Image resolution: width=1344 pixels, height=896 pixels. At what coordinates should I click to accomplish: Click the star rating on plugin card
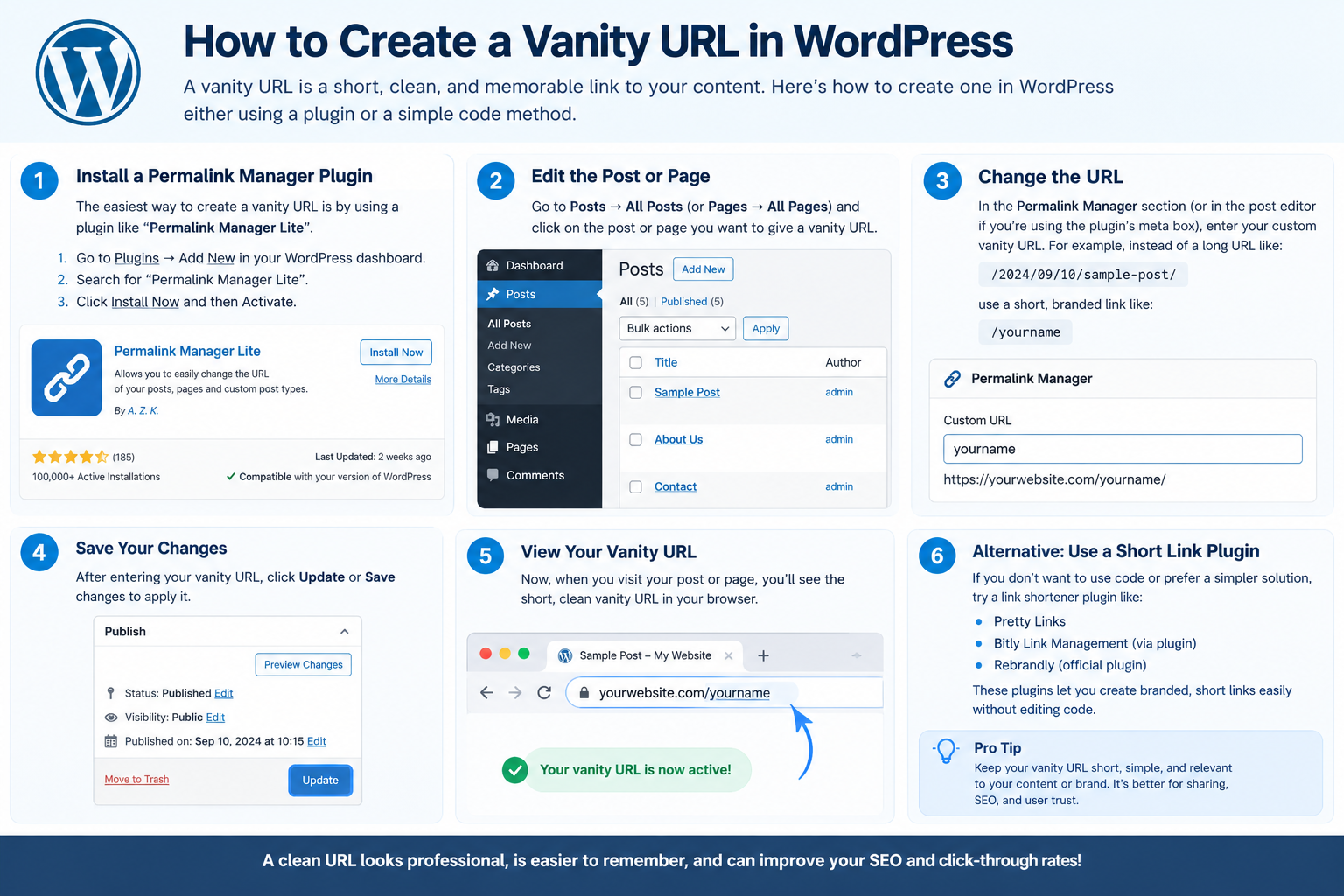70,457
